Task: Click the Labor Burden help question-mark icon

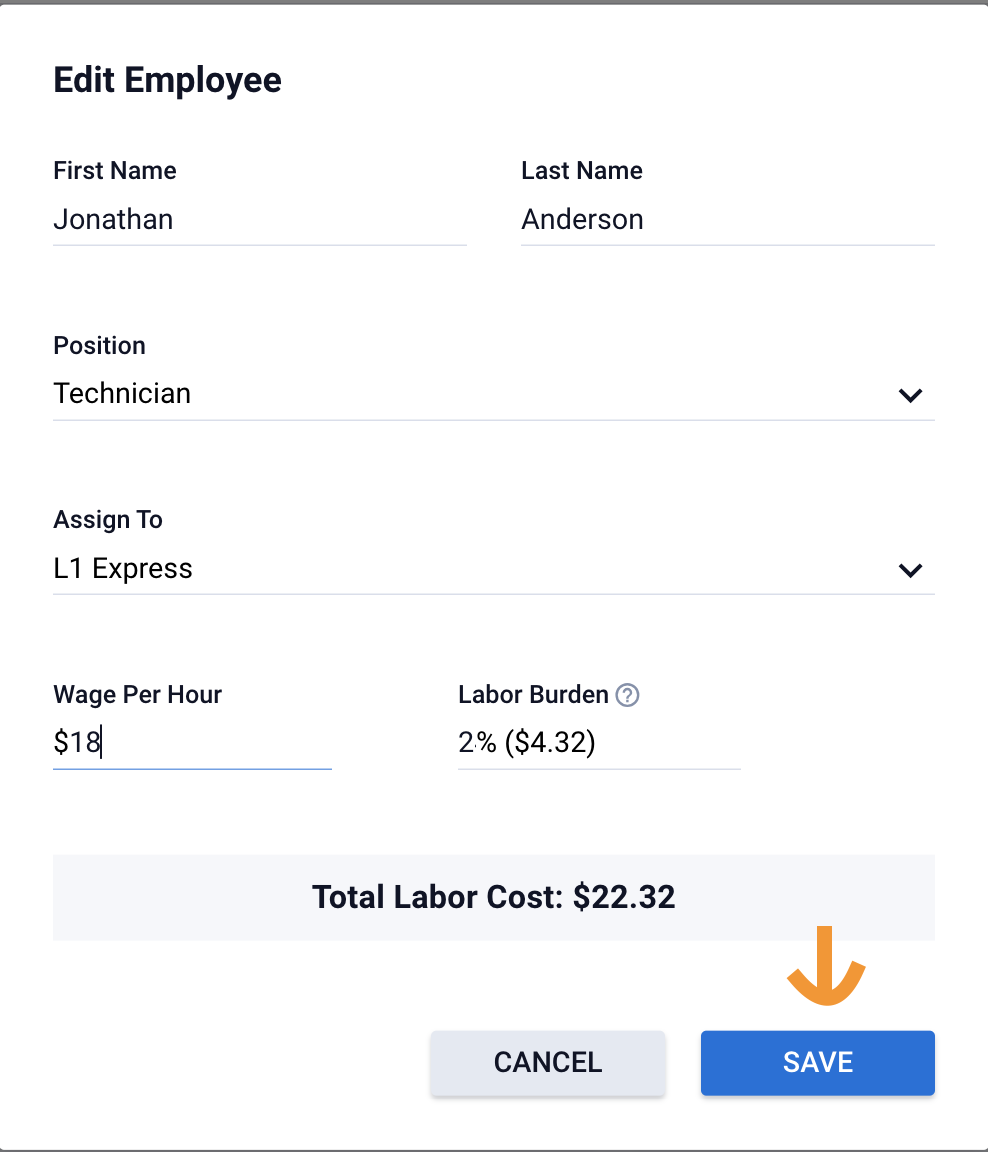Action: 627,695
